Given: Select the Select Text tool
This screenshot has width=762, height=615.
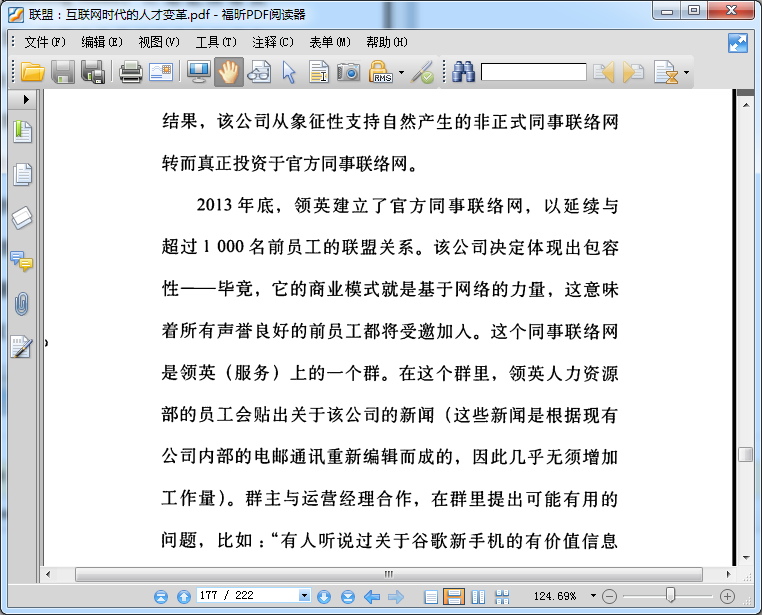Looking at the screenshot, I should click(319, 72).
